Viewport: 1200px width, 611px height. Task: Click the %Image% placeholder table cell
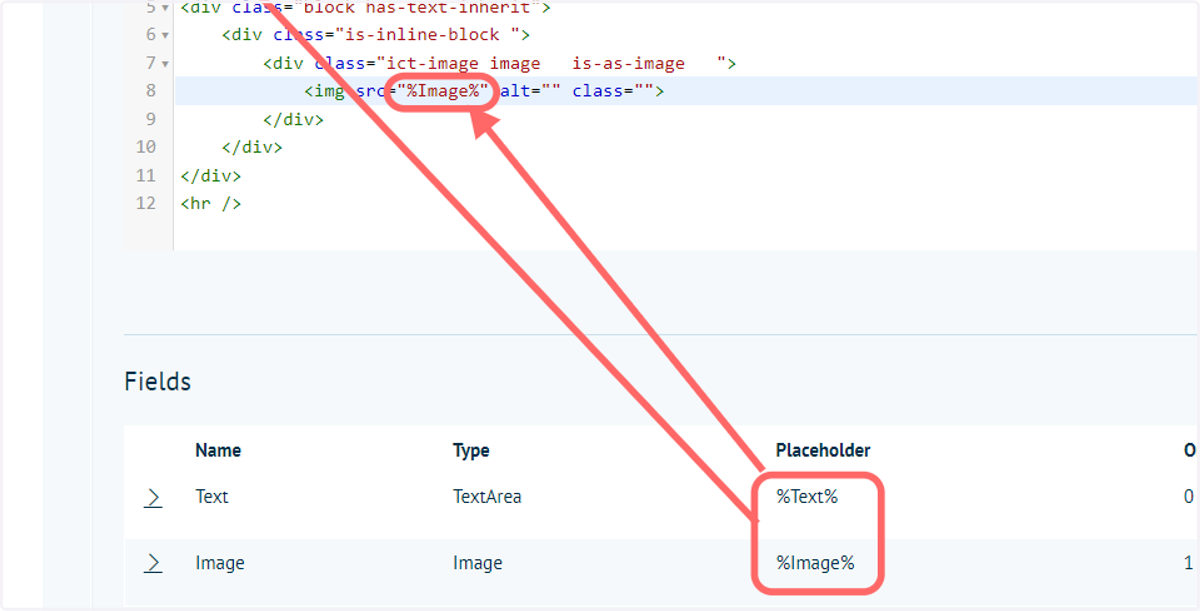point(815,563)
